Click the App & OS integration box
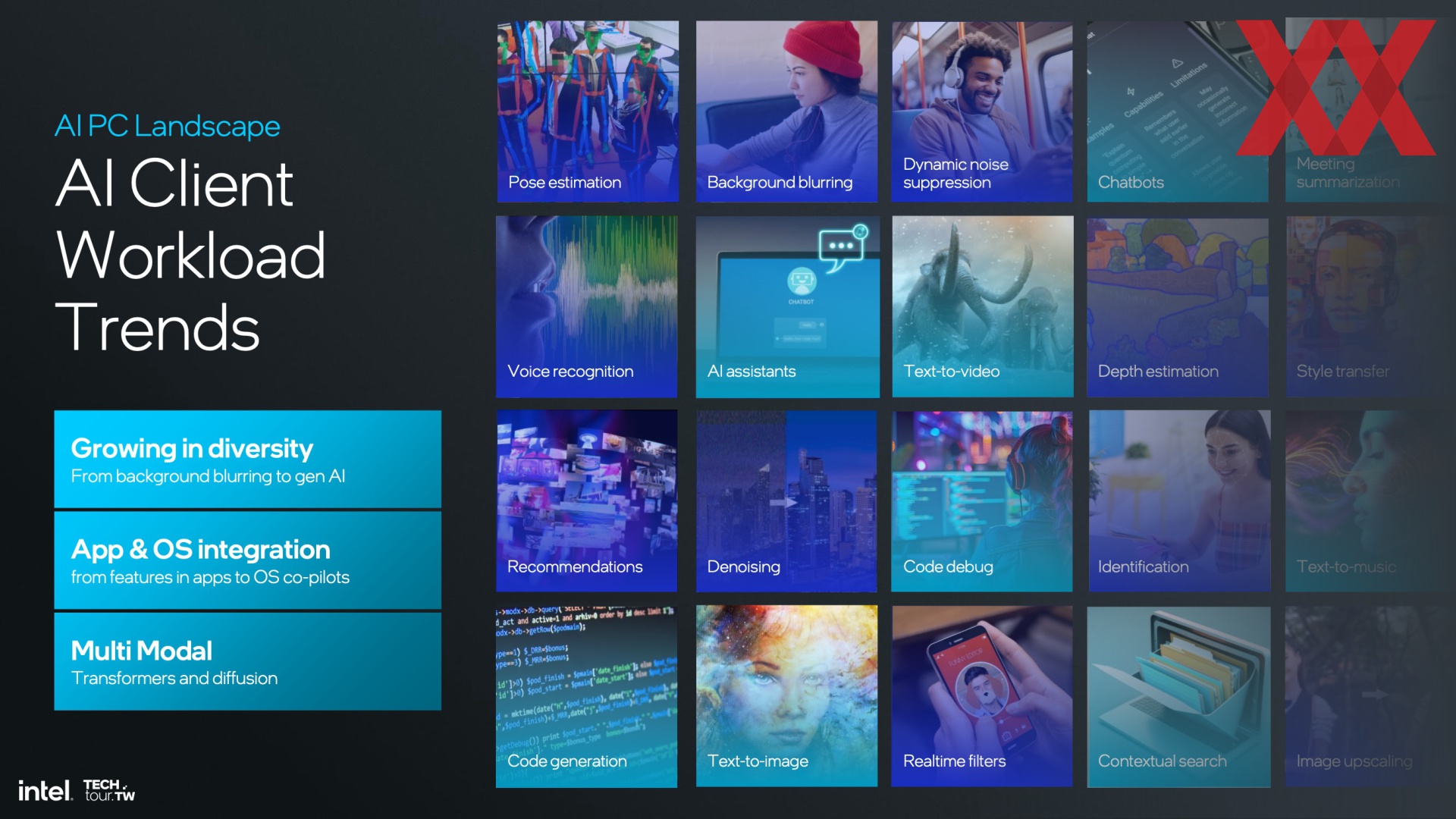1456x819 pixels. [248, 560]
